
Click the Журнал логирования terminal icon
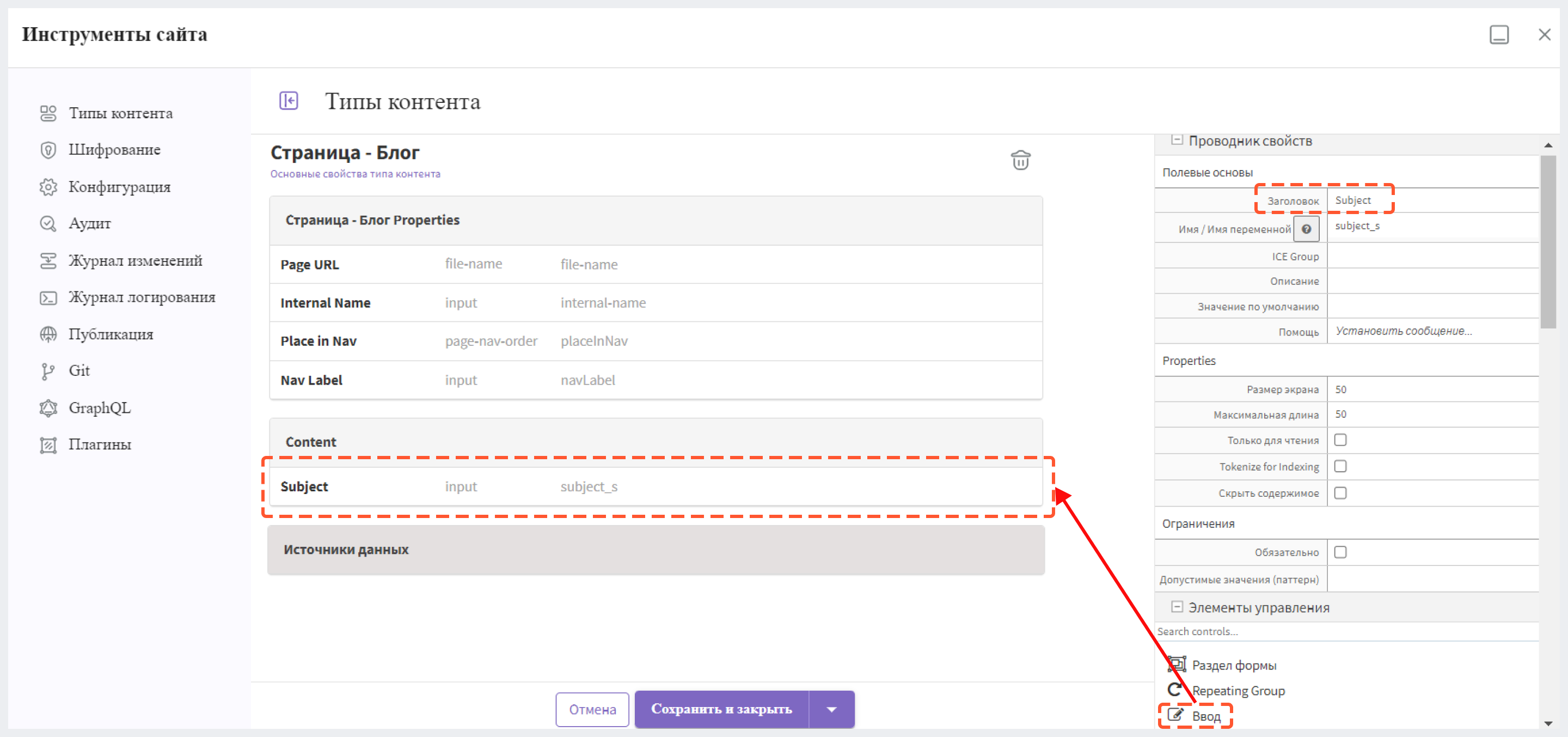coord(48,297)
